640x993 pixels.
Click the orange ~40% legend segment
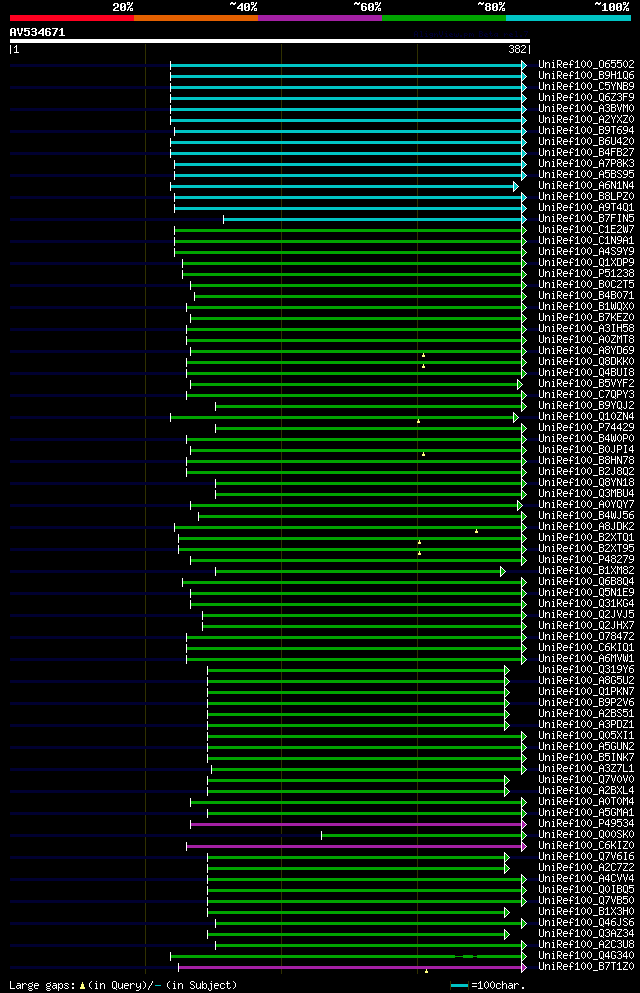[x=196, y=18]
